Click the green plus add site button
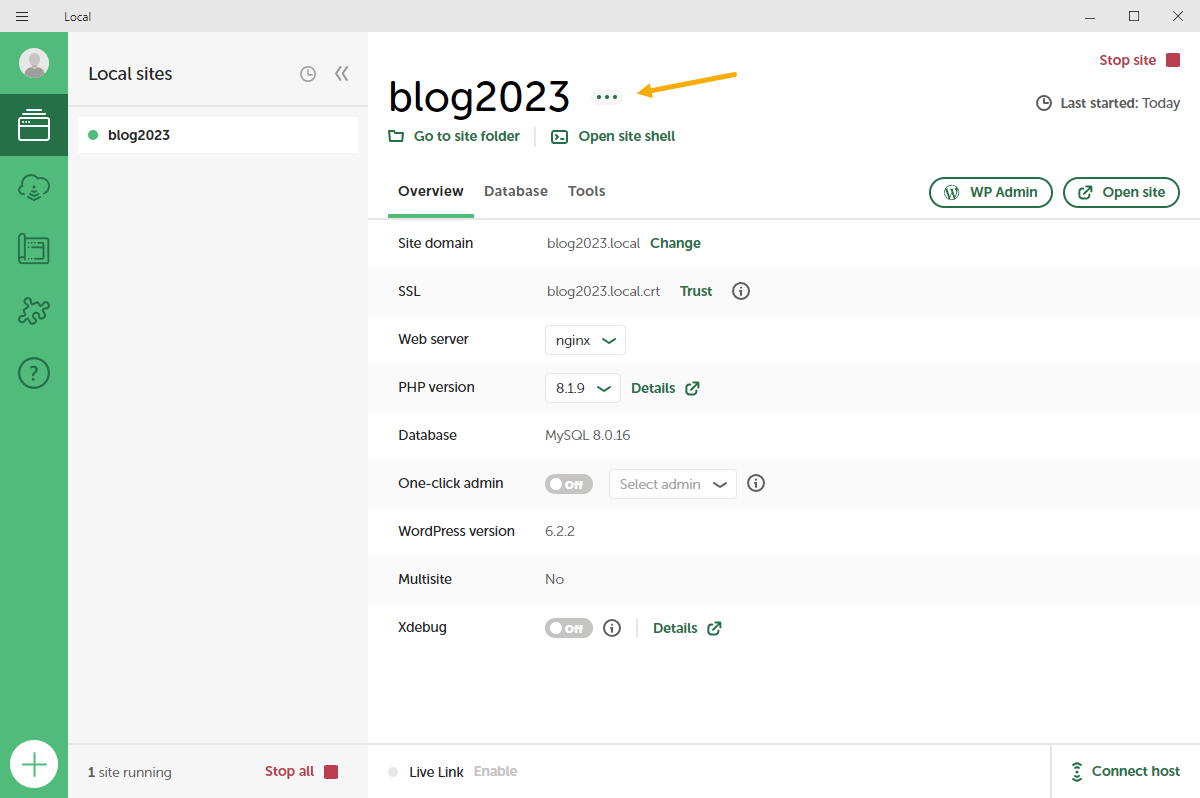1200x798 pixels. [34, 765]
